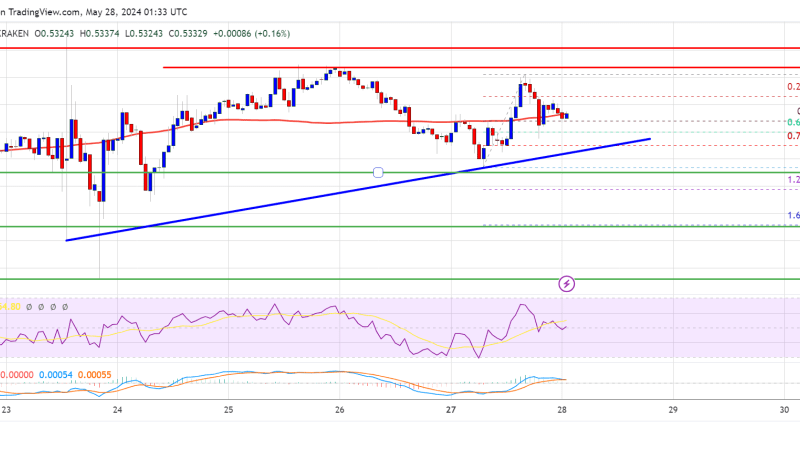Click date label 25 on time axis
Image resolution: width=800 pixels, height=449 pixels.
coord(229,410)
